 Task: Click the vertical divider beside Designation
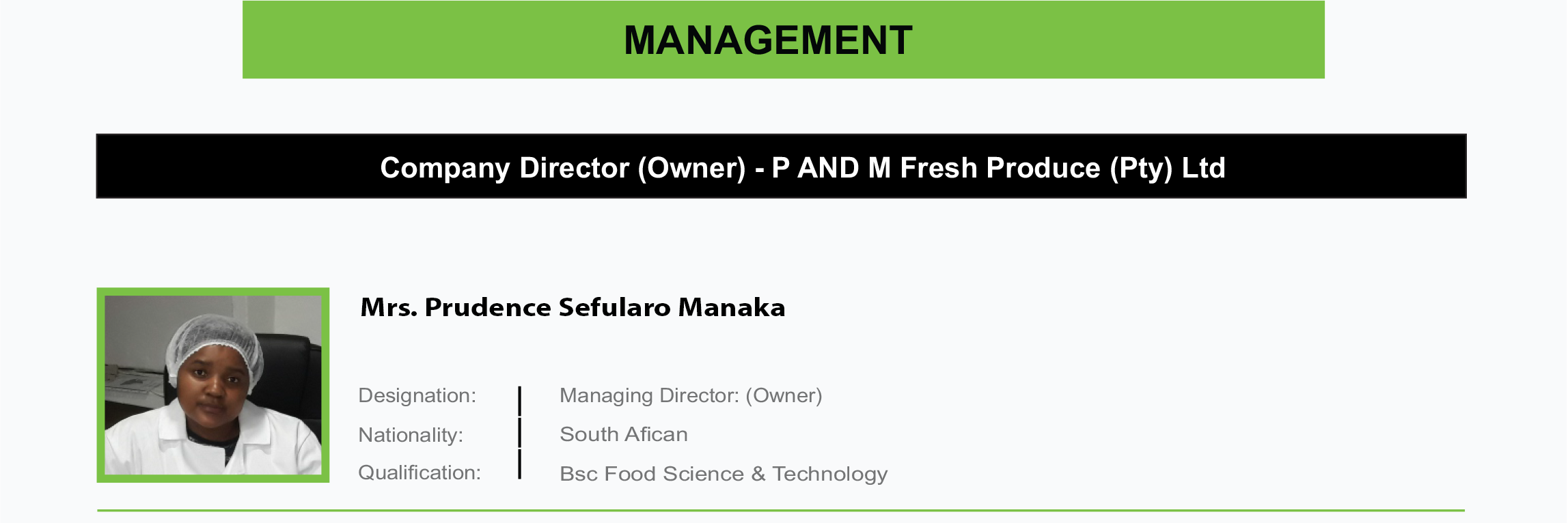520,401
